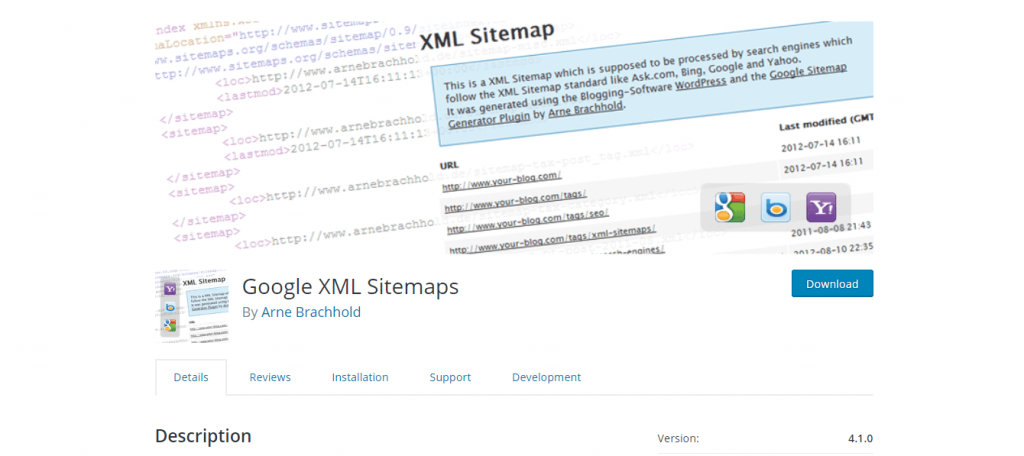Click http://www.your-blog.com/ URL in banner
This screenshot has height=456, width=1024.
point(502,180)
